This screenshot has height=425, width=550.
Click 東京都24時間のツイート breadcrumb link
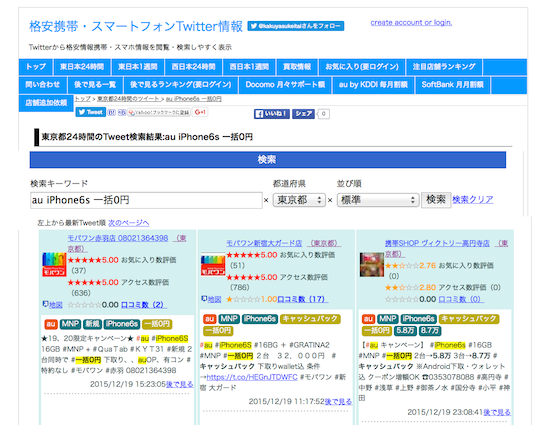128,99
